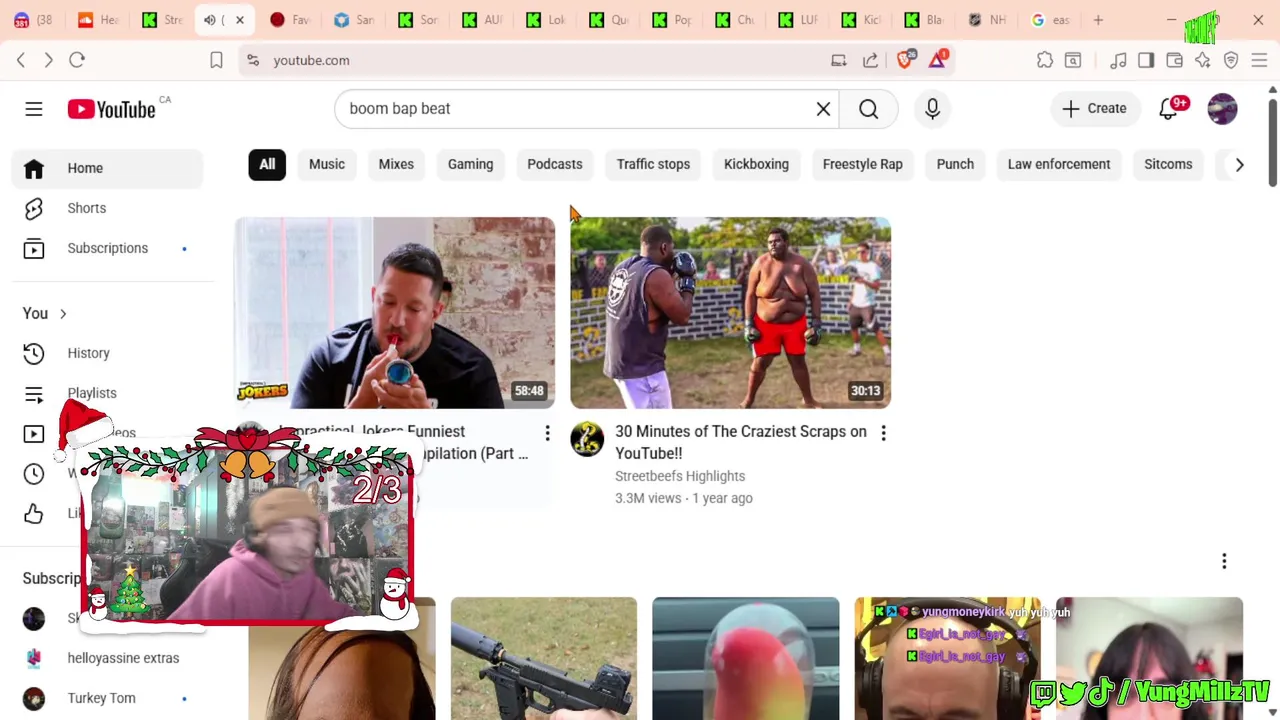The height and width of the screenshot is (720, 1280).
Task: Reload the page using the refresh icon
Action: coord(77,60)
